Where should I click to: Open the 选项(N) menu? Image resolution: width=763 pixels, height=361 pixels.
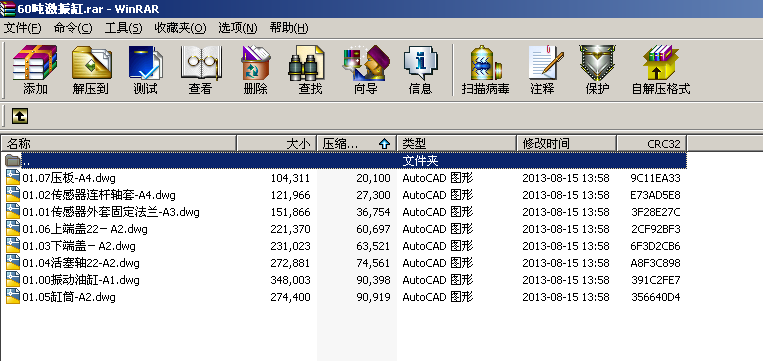pyautogui.click(x=237, y=28)
